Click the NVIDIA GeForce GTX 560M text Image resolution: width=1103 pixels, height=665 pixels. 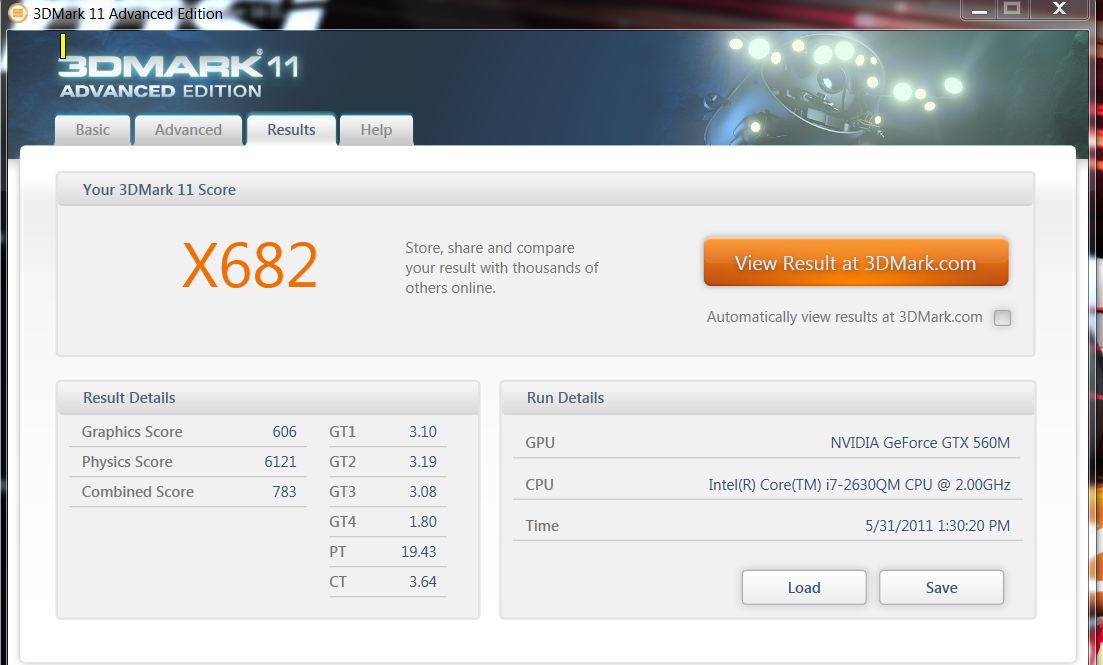(x=920, y=443)
